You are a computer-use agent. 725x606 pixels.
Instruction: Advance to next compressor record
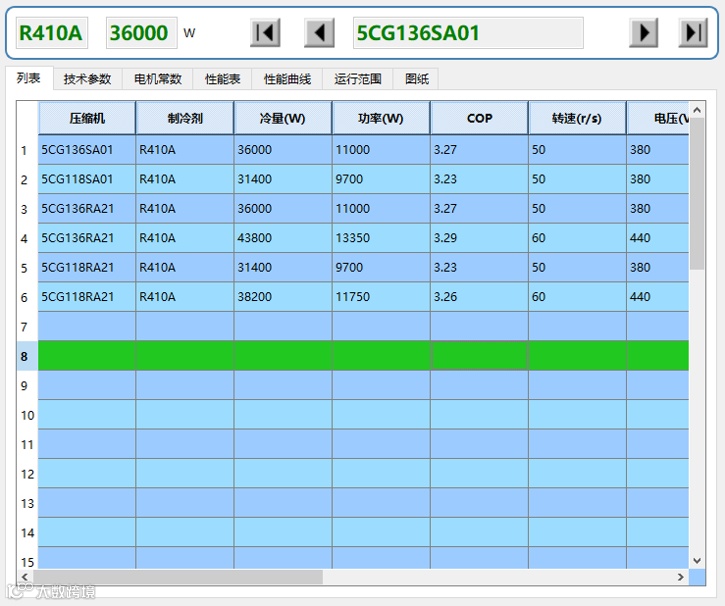[643, 33]
